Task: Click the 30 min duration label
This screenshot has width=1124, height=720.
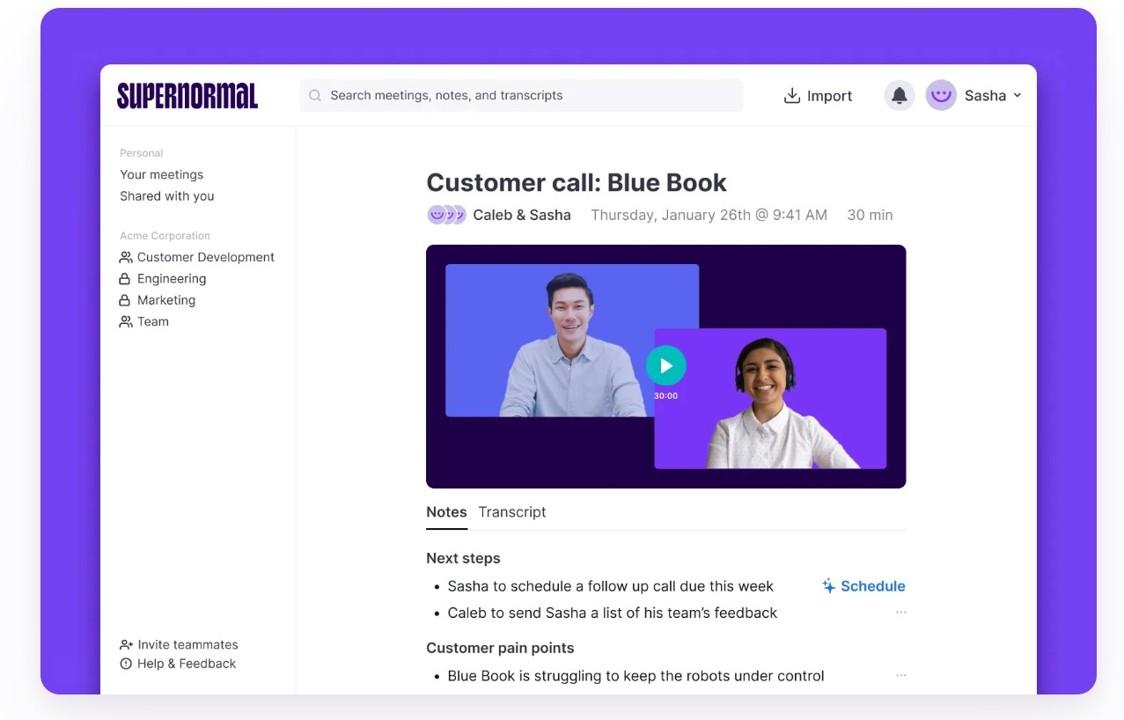Action: click(870, 214)
